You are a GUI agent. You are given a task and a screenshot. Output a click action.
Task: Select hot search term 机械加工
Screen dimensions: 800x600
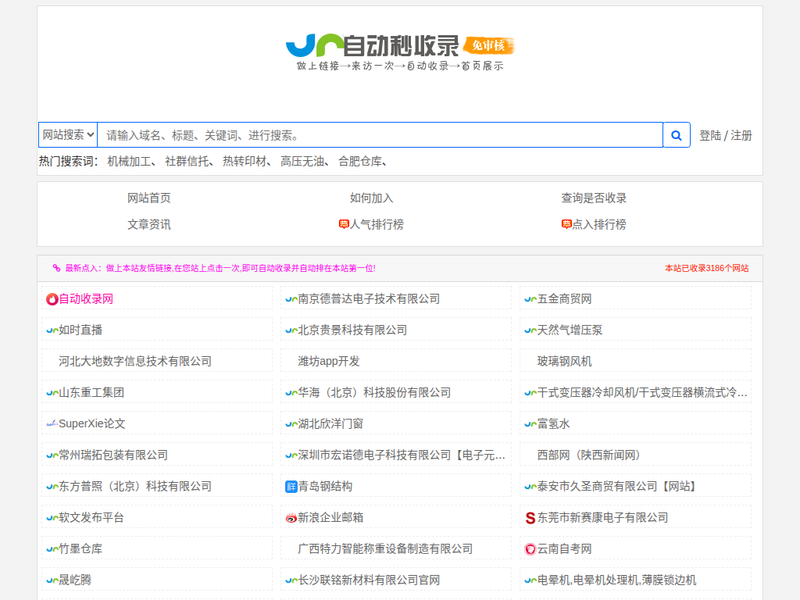(129, 162)
